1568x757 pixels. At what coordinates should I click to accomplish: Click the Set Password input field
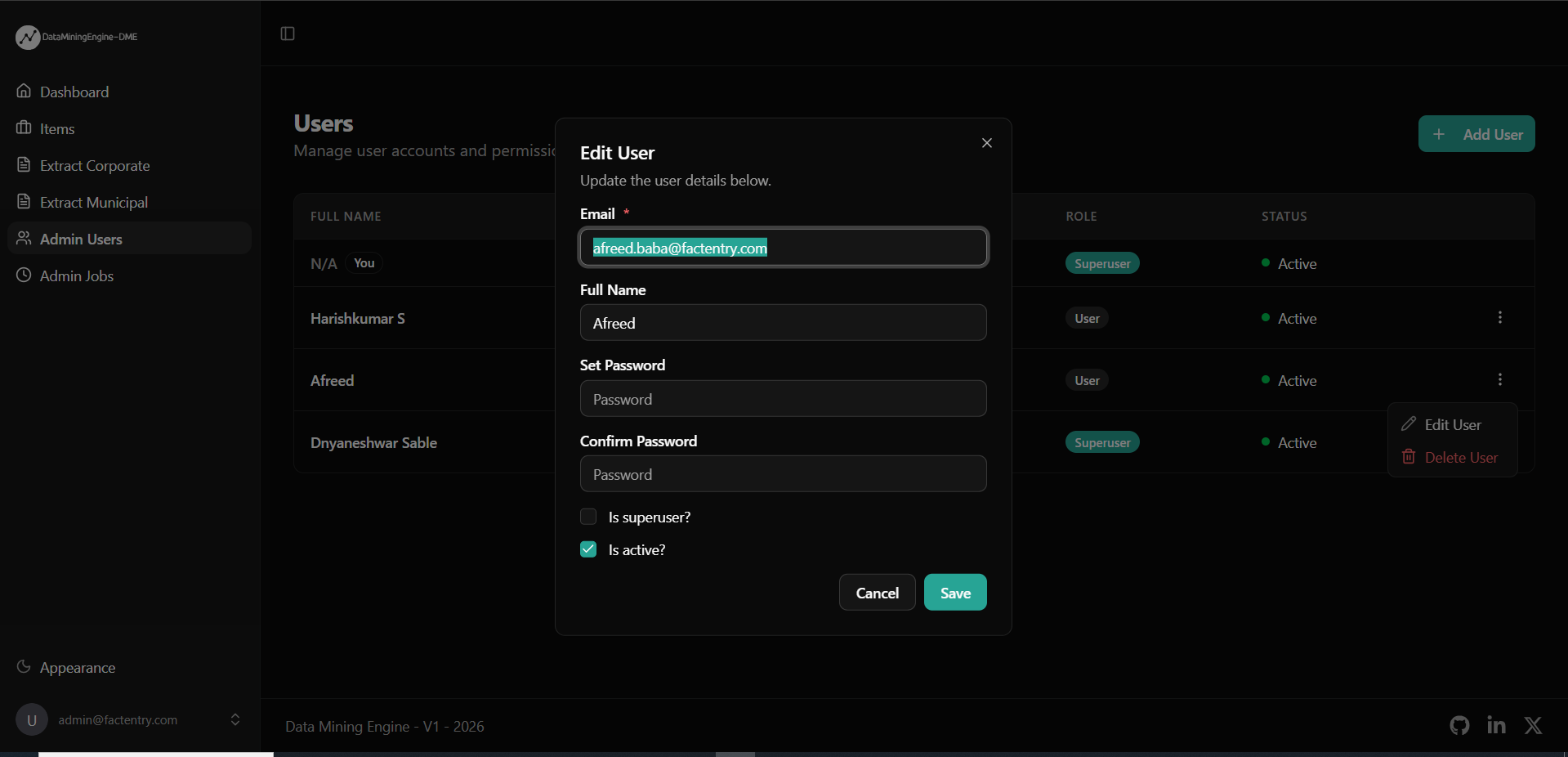point(783,399)
